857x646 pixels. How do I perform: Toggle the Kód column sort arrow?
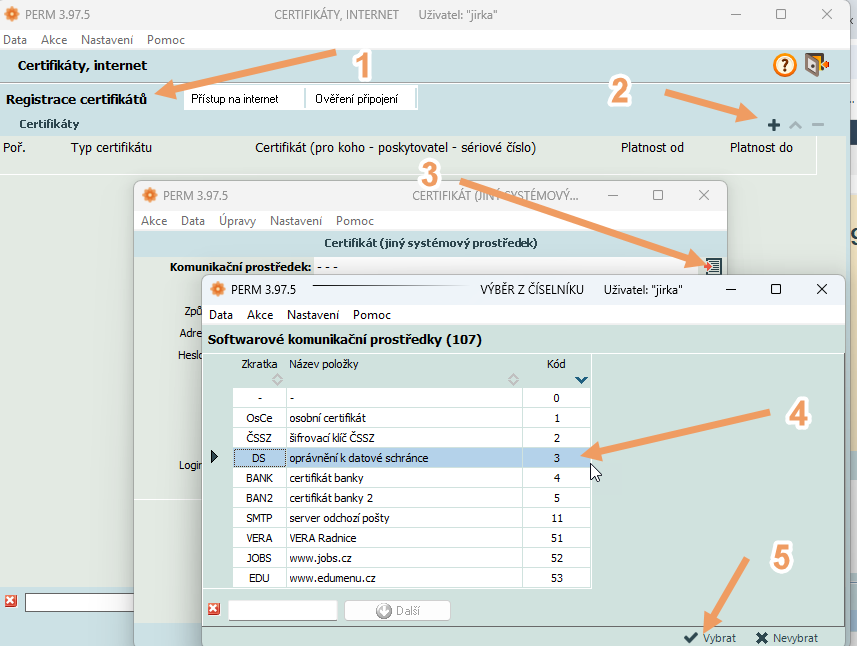(x=581, y=380)
